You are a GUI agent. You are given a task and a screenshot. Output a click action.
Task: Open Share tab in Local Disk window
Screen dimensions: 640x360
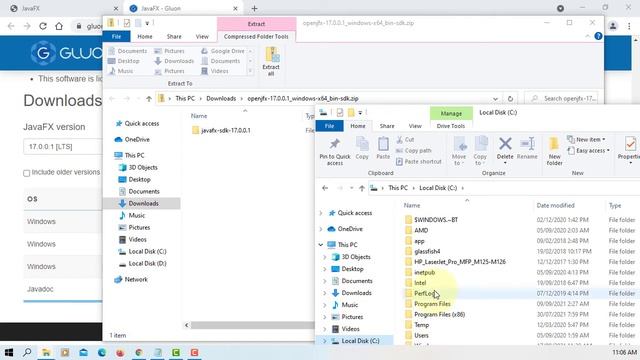(387, 126)
